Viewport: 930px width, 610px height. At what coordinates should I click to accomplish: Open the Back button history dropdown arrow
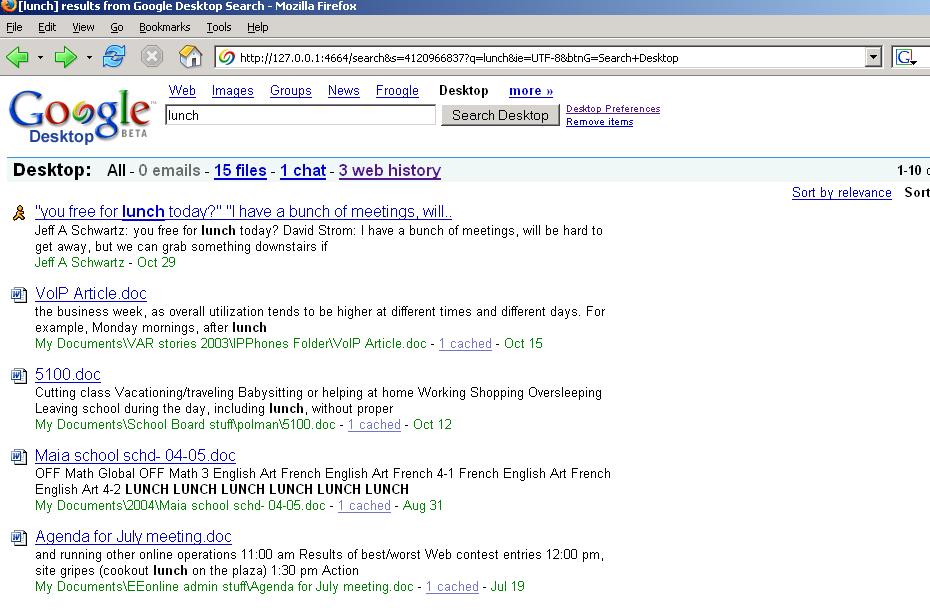40,58
